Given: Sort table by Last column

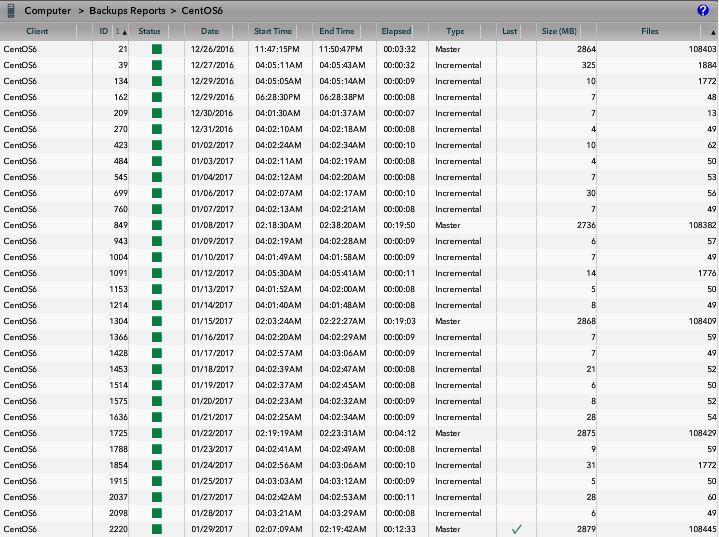Looking at the screenshot, I should tap(509, 31).
